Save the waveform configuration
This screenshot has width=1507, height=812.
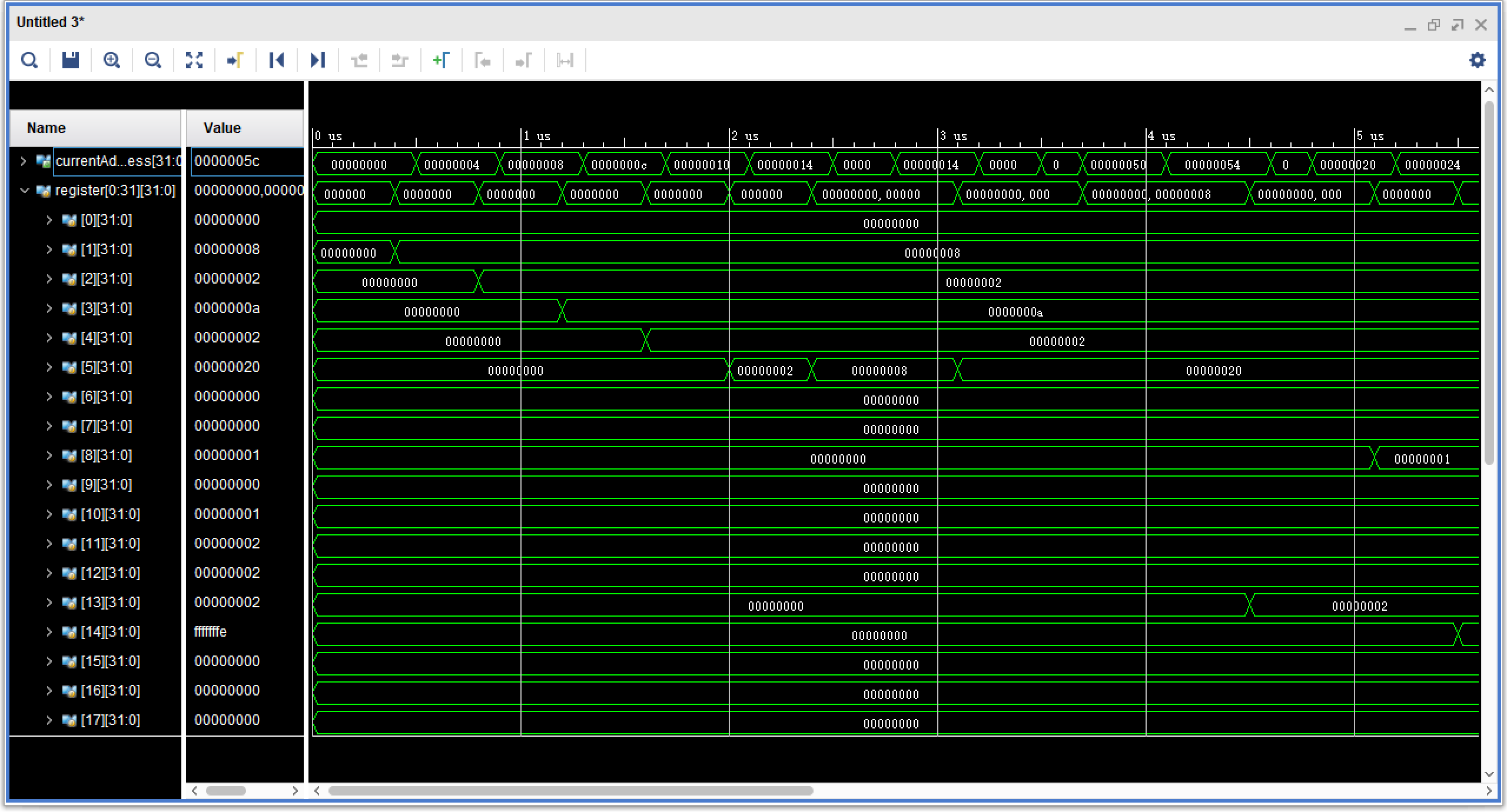(71, 60)
